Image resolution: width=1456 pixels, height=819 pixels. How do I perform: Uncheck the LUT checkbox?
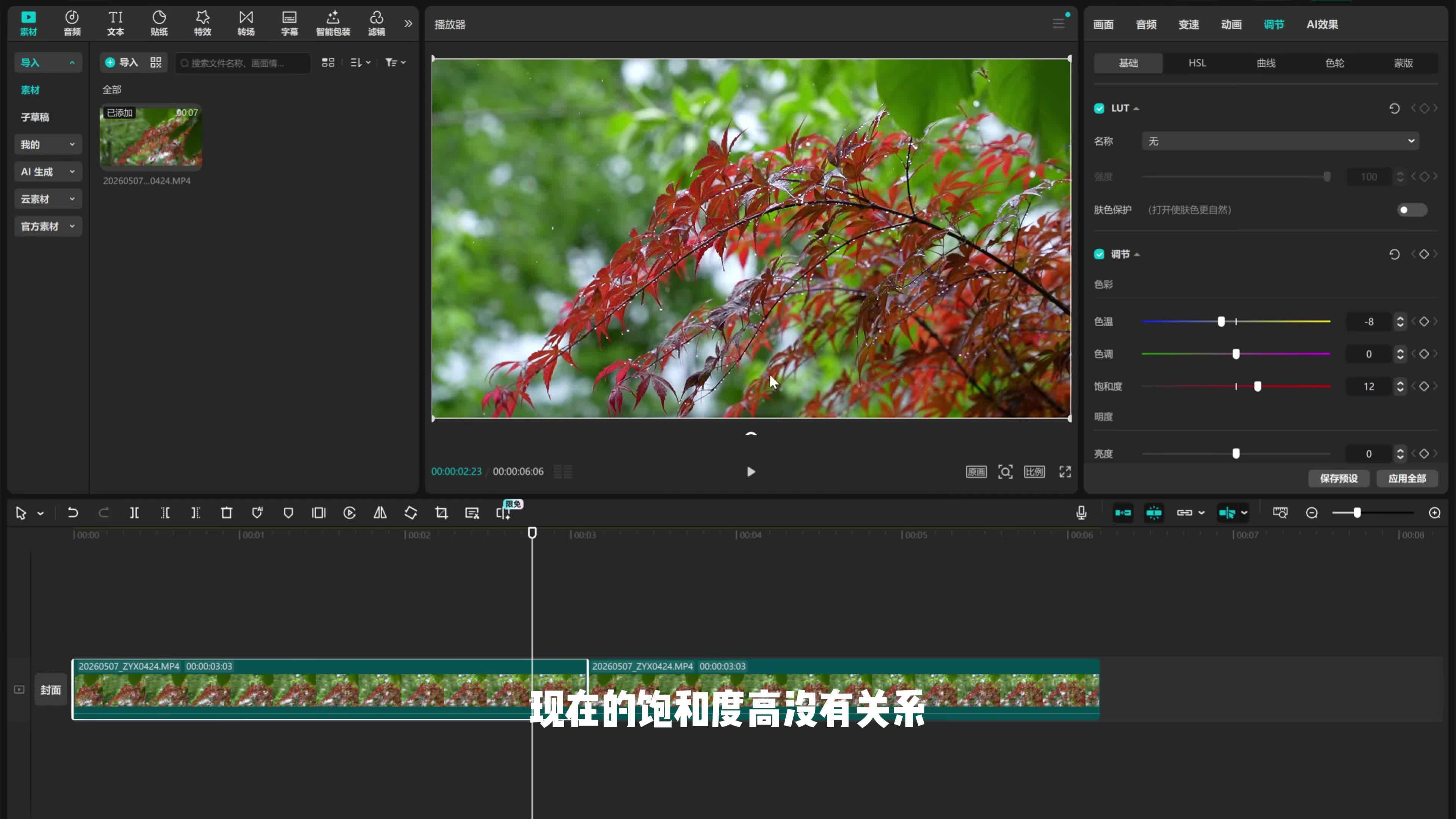coord(1099,108)
